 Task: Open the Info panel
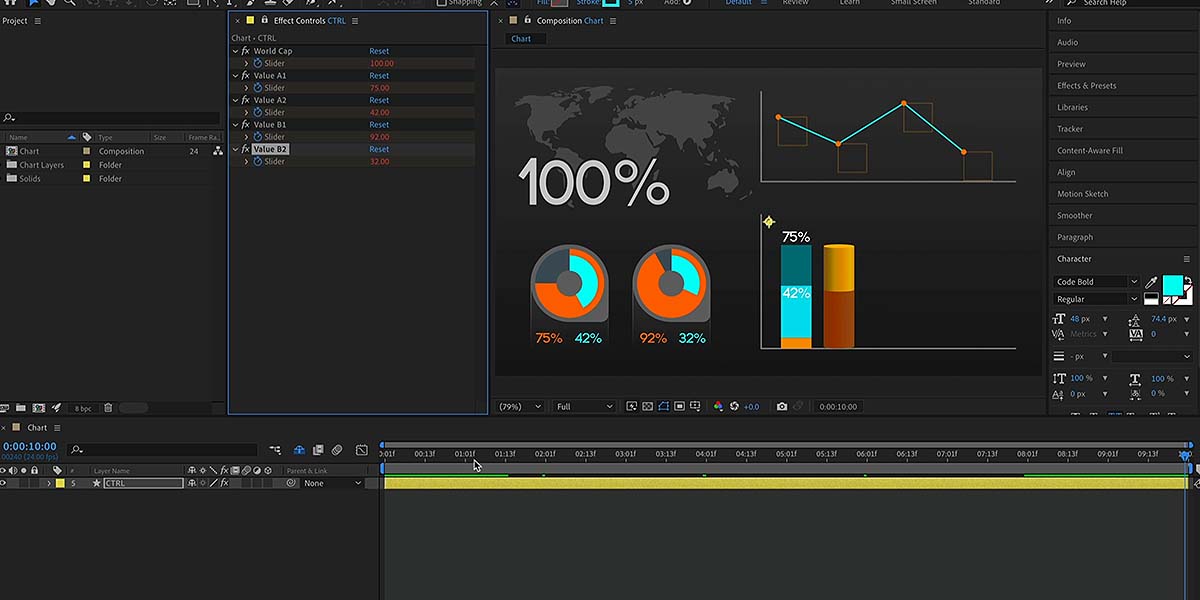pos(1064,20)
